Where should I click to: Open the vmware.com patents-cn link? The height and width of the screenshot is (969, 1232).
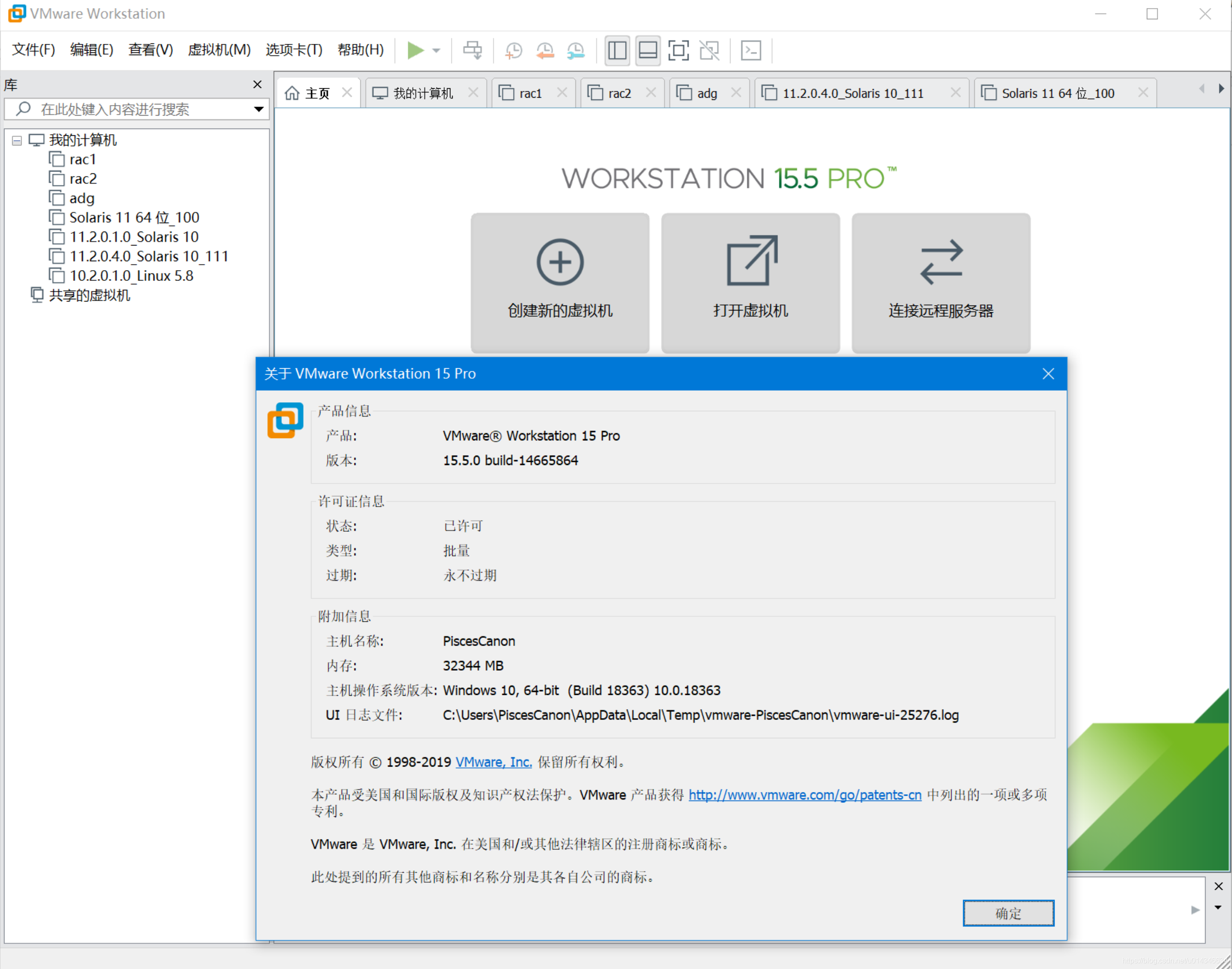click(805, 795)
